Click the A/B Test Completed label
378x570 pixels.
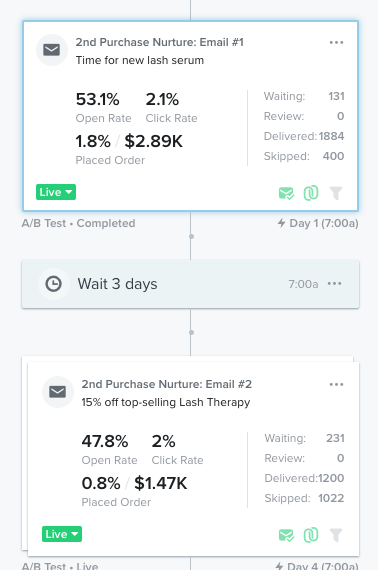(79, 223)
